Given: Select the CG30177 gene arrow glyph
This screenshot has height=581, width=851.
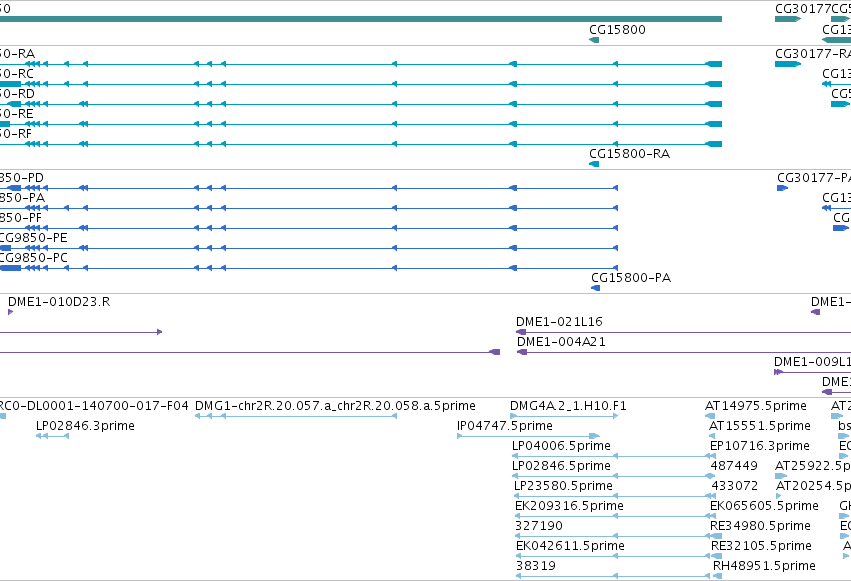Looking at the screenshot, I should 788,19.
